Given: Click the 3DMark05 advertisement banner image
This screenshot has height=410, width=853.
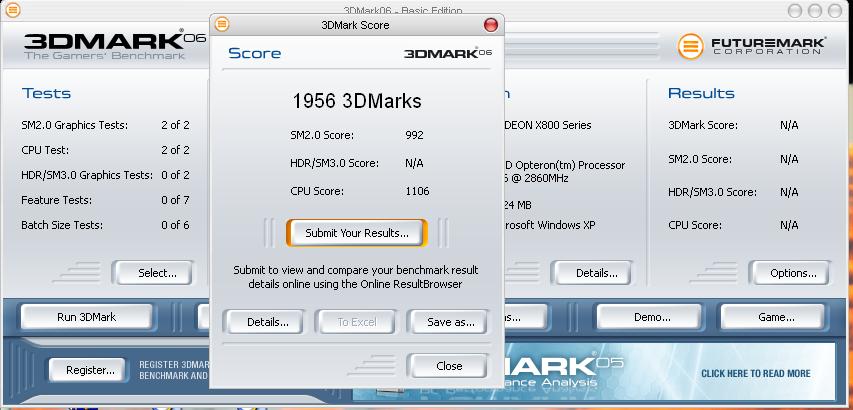Looking at the screenshot, I should click(560, 372).
